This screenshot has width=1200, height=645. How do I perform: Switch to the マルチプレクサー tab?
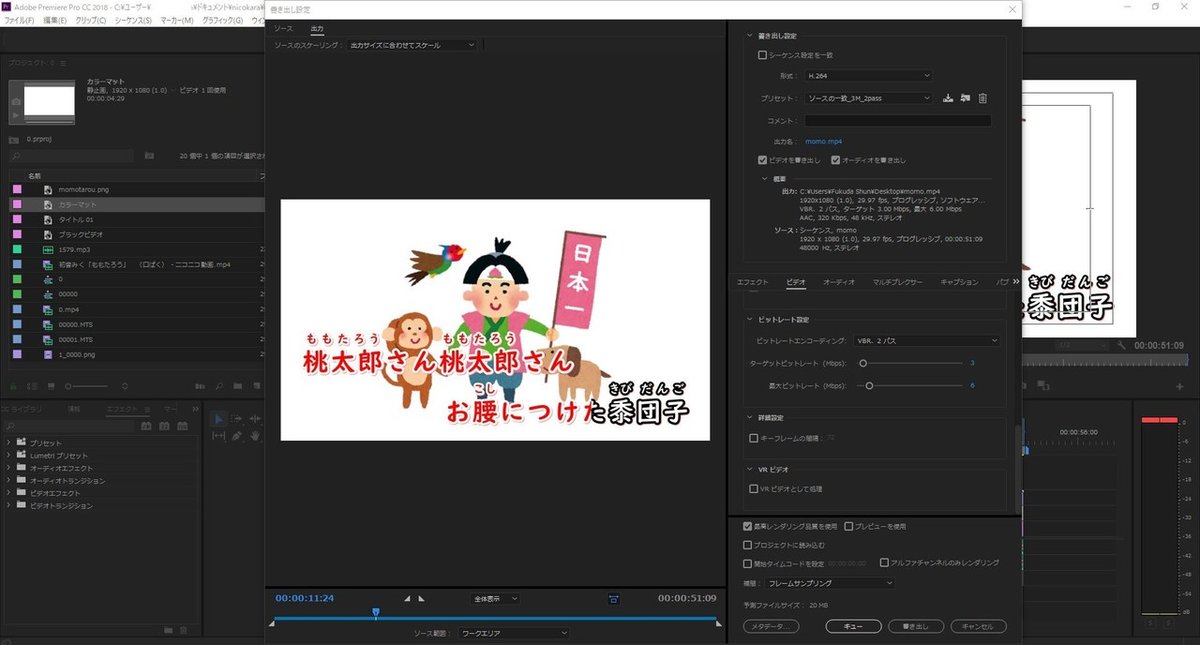pos(897,282)
